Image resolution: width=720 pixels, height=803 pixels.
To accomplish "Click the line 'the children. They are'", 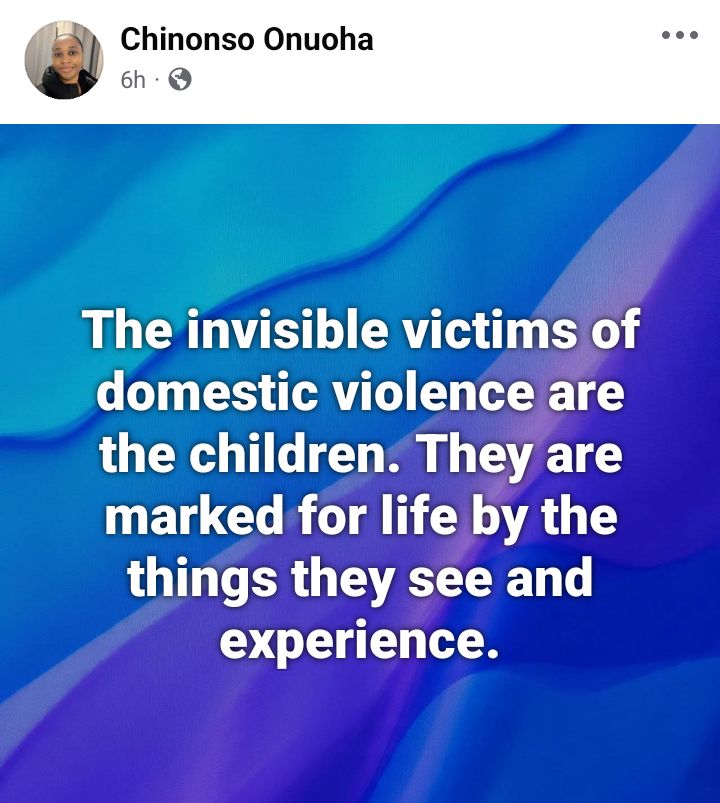I will click(361, 456).
